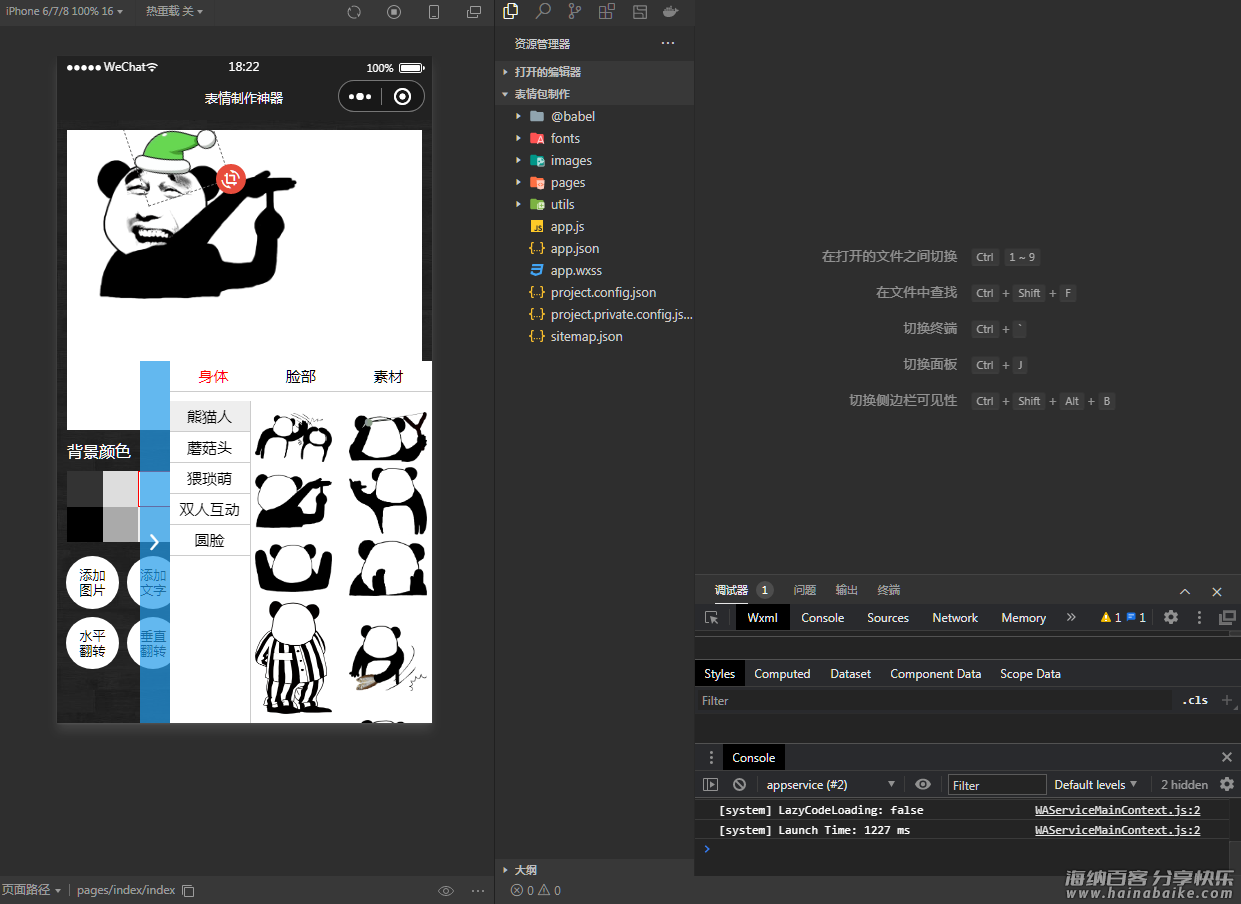Choose the black background color swatch

[x=85, y=524]
